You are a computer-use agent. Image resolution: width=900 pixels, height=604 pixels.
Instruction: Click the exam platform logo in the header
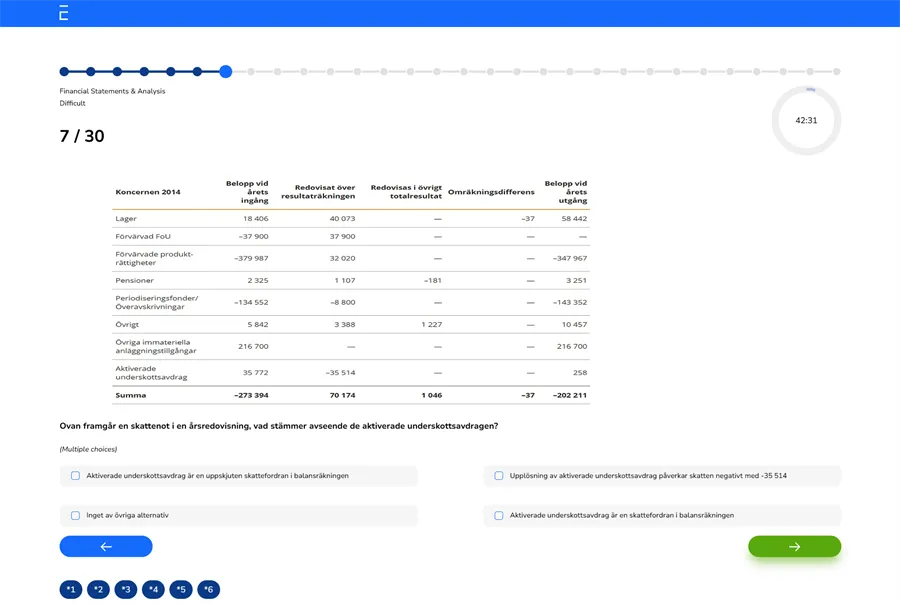tap(62, 13)
